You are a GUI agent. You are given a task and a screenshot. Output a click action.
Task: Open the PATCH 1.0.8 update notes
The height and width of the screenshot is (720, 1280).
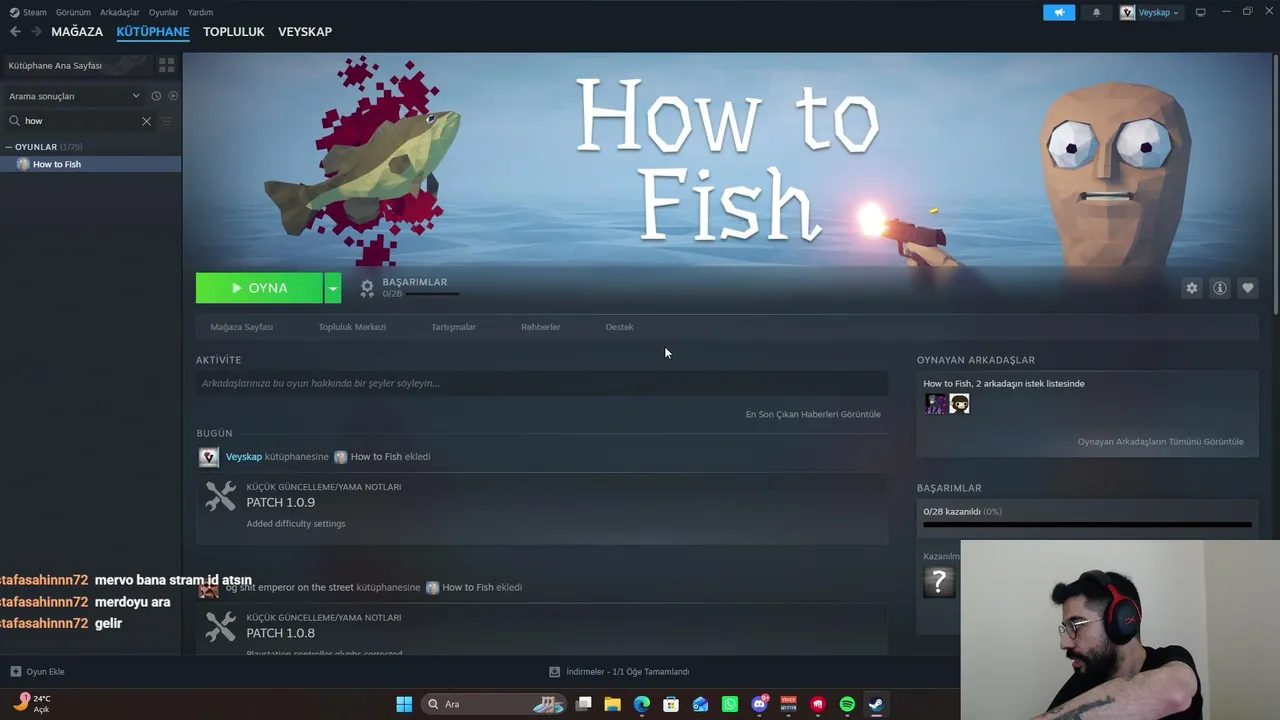click(542, 630)
